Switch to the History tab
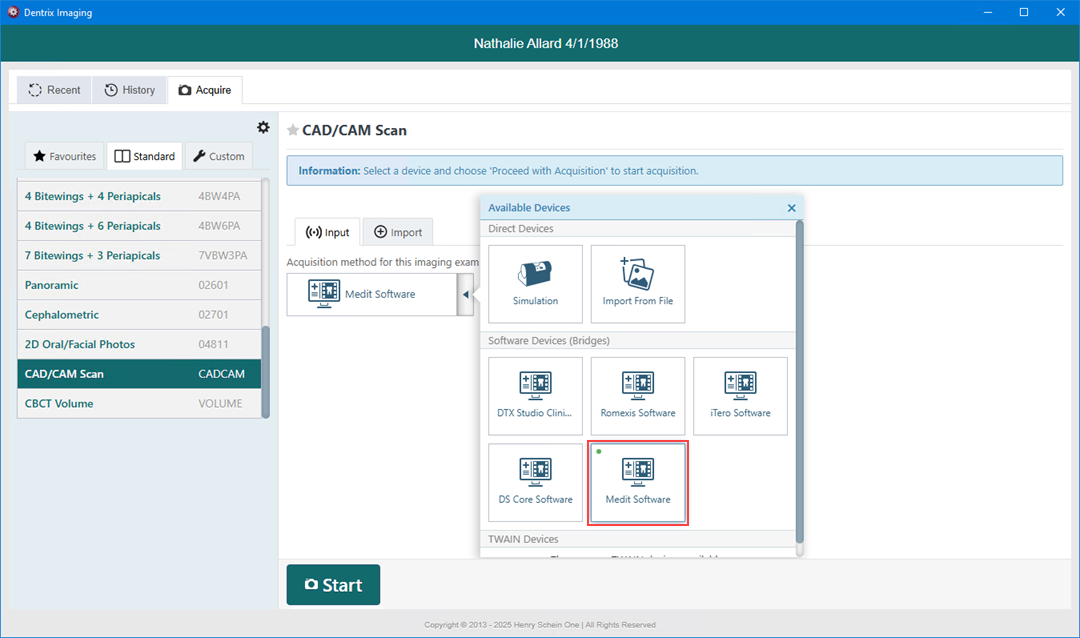The width and height of the screenshot is (1080, 638). point(130,90)
